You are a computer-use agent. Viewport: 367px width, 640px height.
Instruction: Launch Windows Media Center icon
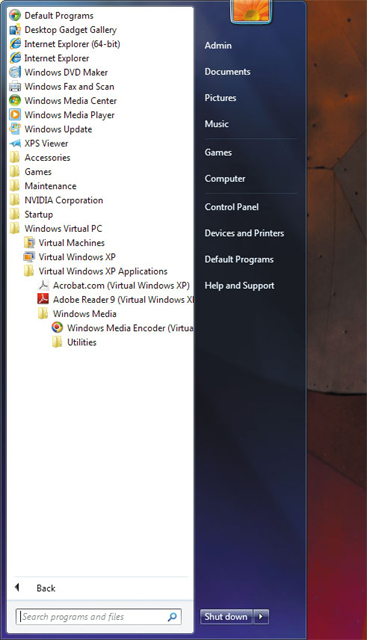click(x=15, y=100)
